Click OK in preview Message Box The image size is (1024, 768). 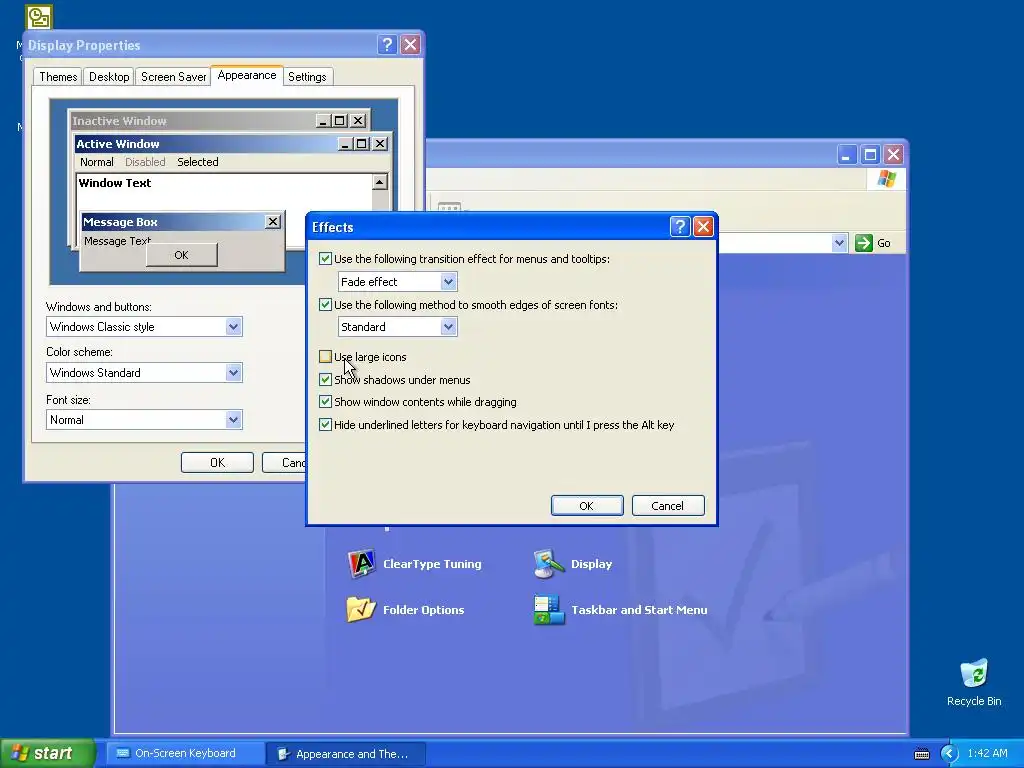(x=182, y=255)
